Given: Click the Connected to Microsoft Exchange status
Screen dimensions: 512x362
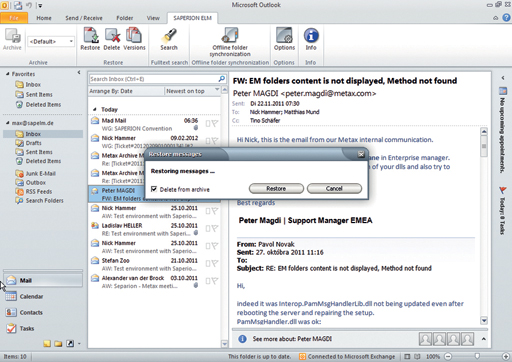Looking at the screenshot, I should 347,356.
